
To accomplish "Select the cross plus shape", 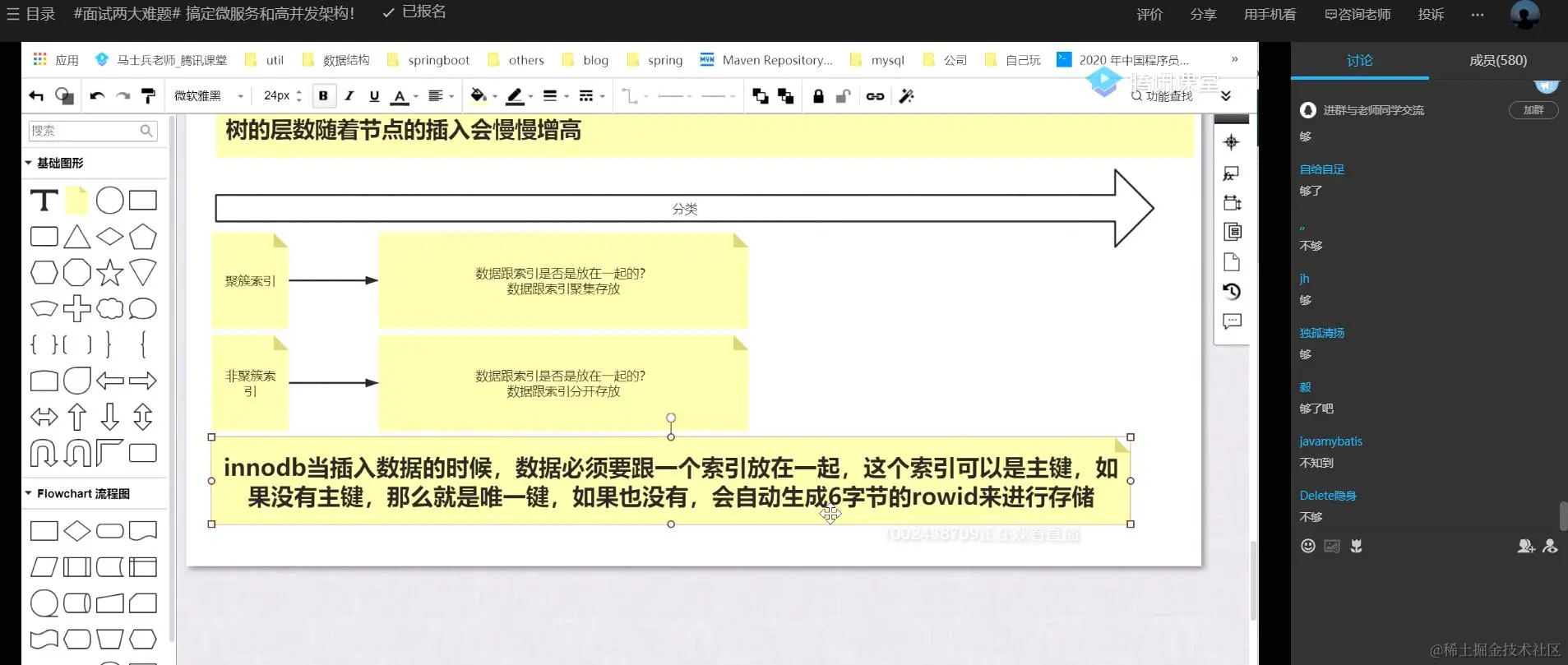I will [76, 308].
